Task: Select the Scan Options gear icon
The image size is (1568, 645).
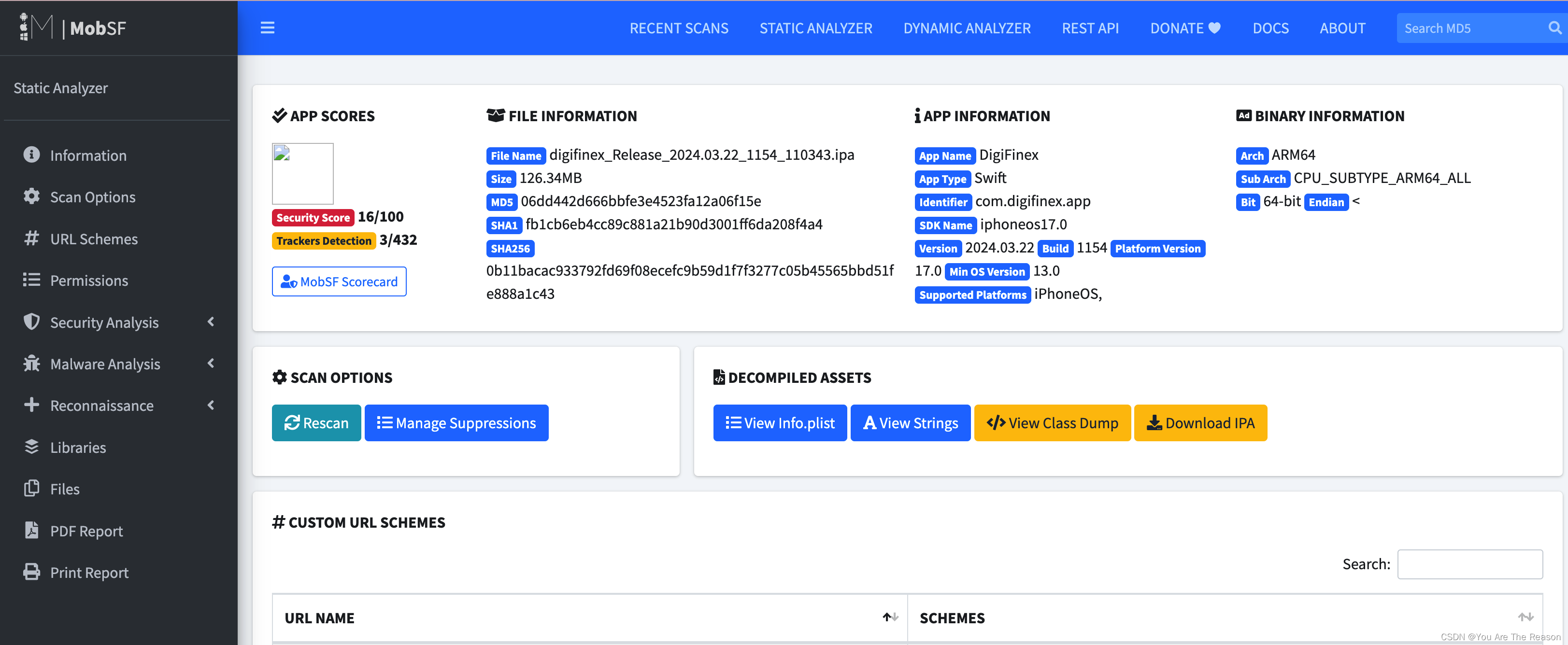Action: (x=32, y=196)
